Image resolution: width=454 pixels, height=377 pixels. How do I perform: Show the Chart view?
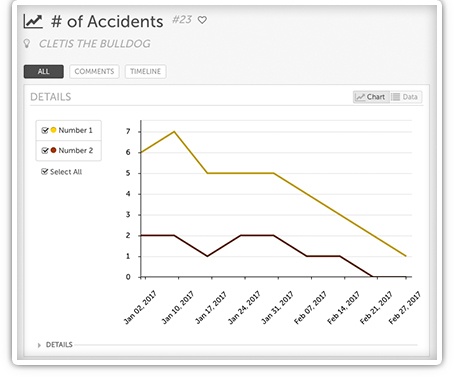pos(371,97)
